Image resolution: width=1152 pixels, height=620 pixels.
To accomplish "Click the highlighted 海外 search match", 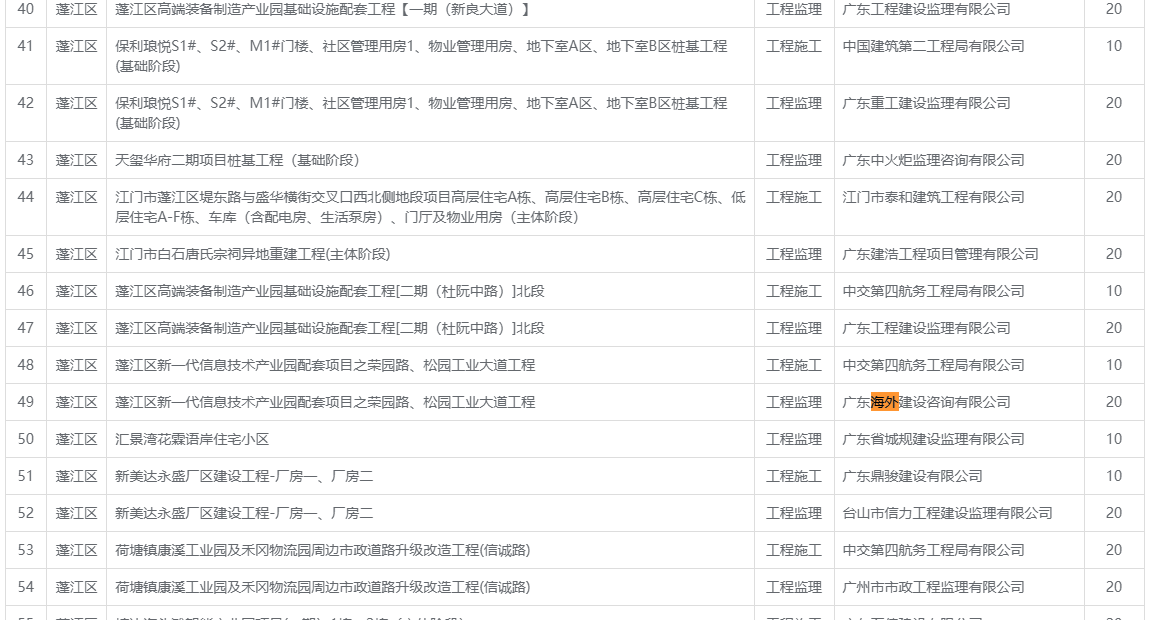I will point(885,402).
